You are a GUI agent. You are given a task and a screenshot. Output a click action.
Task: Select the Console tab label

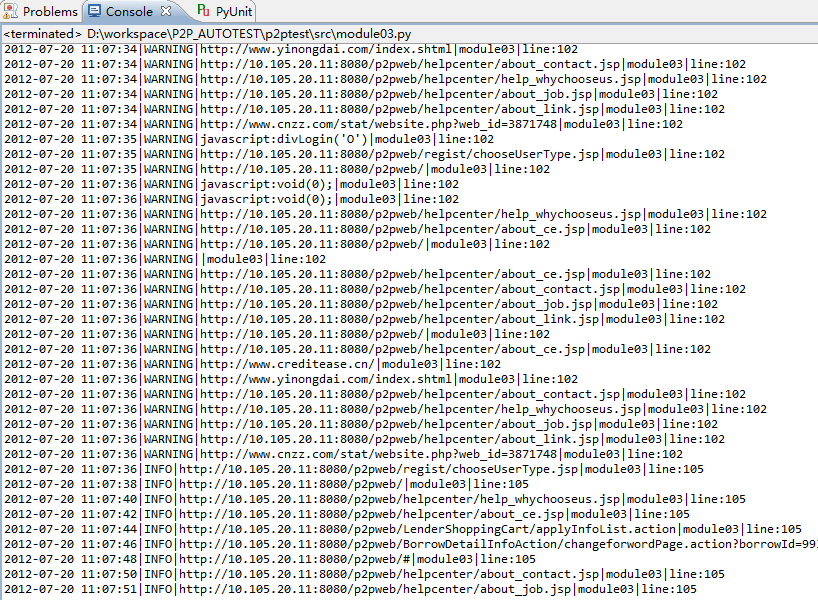(x=129, y=11)
